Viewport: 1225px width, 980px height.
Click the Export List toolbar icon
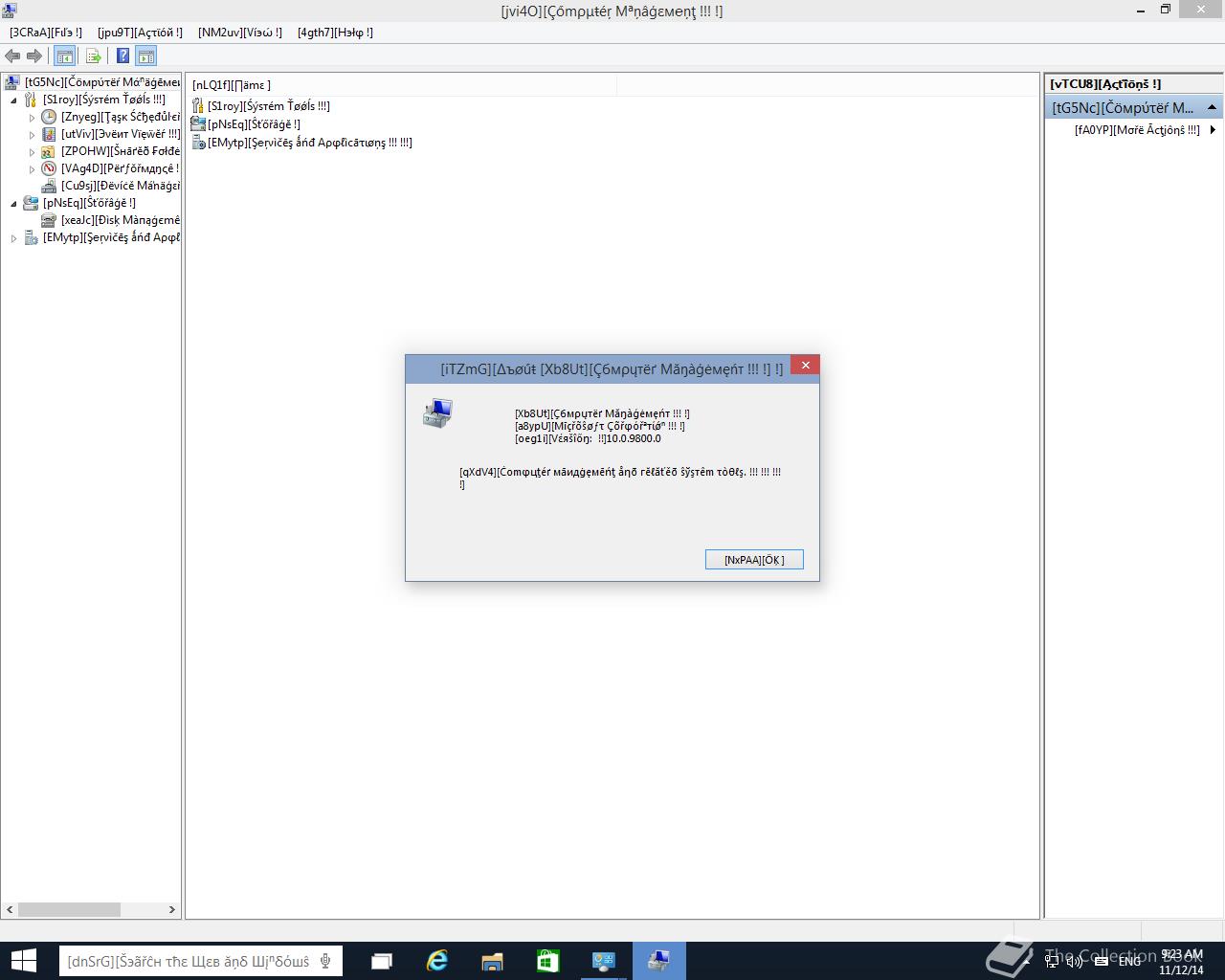[94, 56]
